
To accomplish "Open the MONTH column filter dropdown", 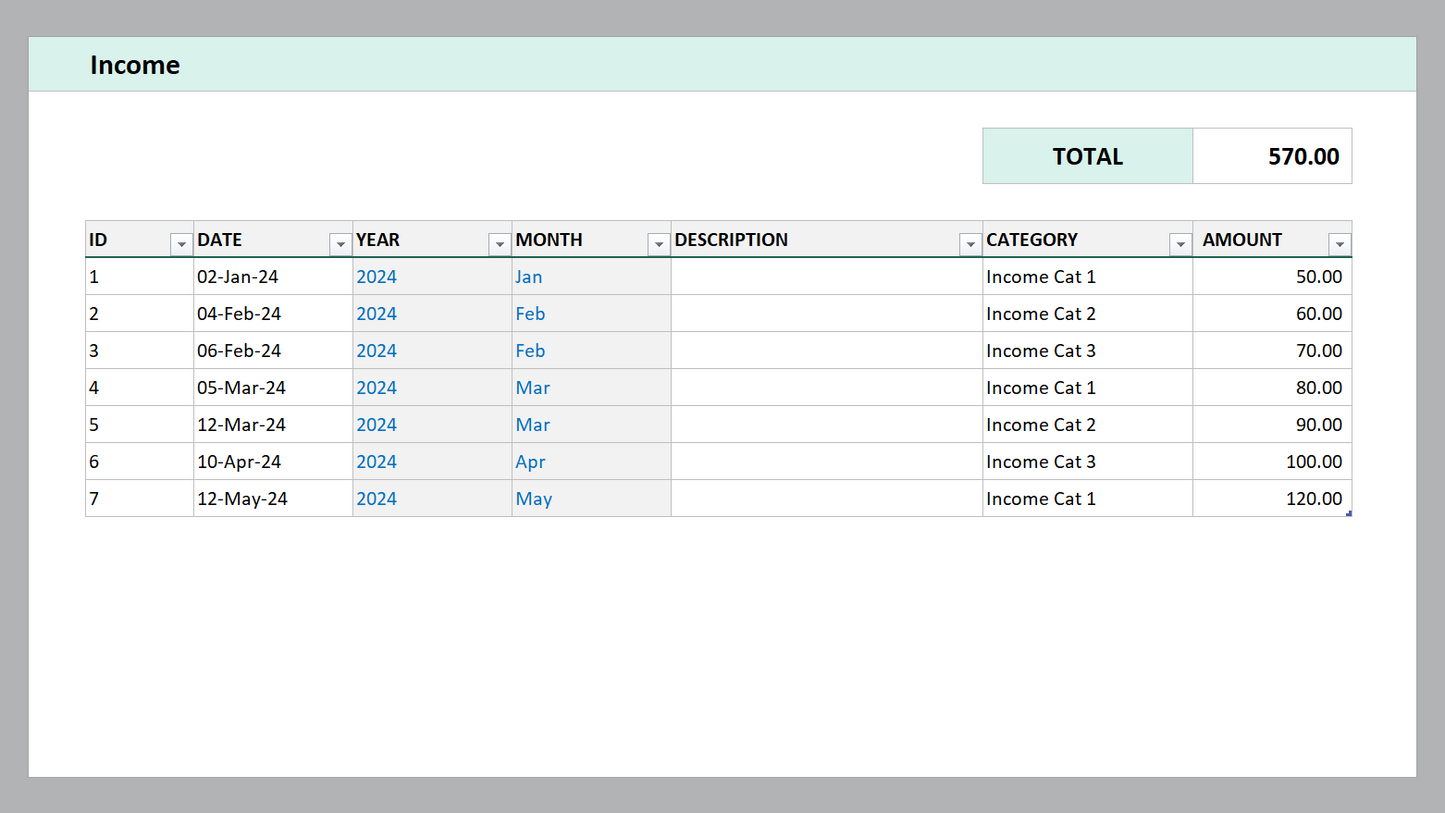I will (658, 244).
